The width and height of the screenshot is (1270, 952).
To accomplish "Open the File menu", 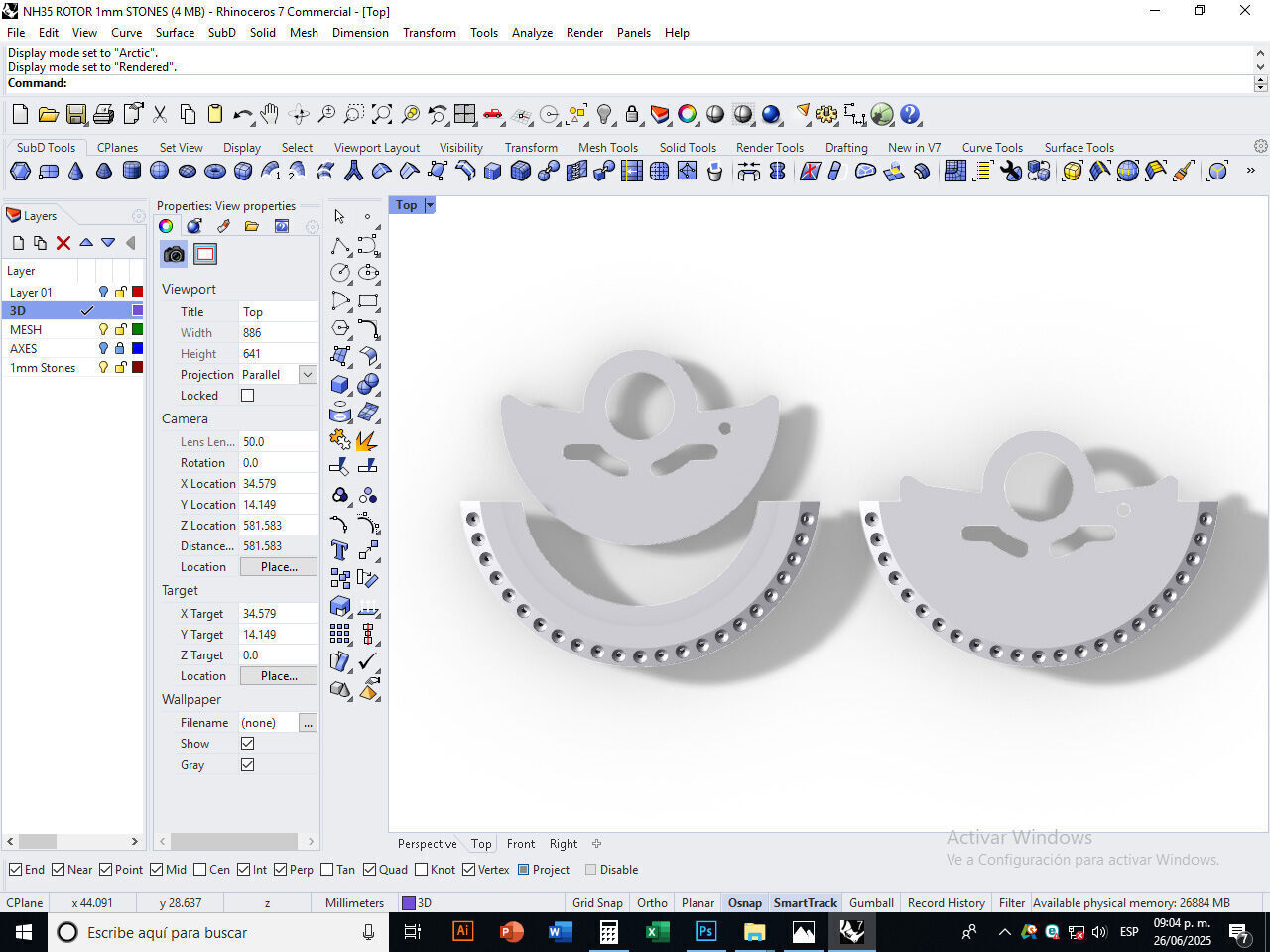I will (x=16, y=32).
